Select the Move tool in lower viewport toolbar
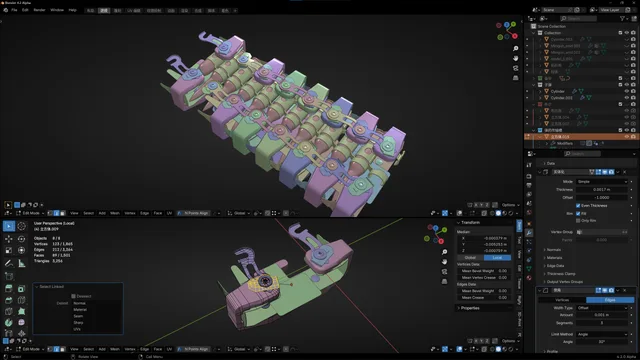The height and width of the screenshot is (360, 640). (9, 239)
